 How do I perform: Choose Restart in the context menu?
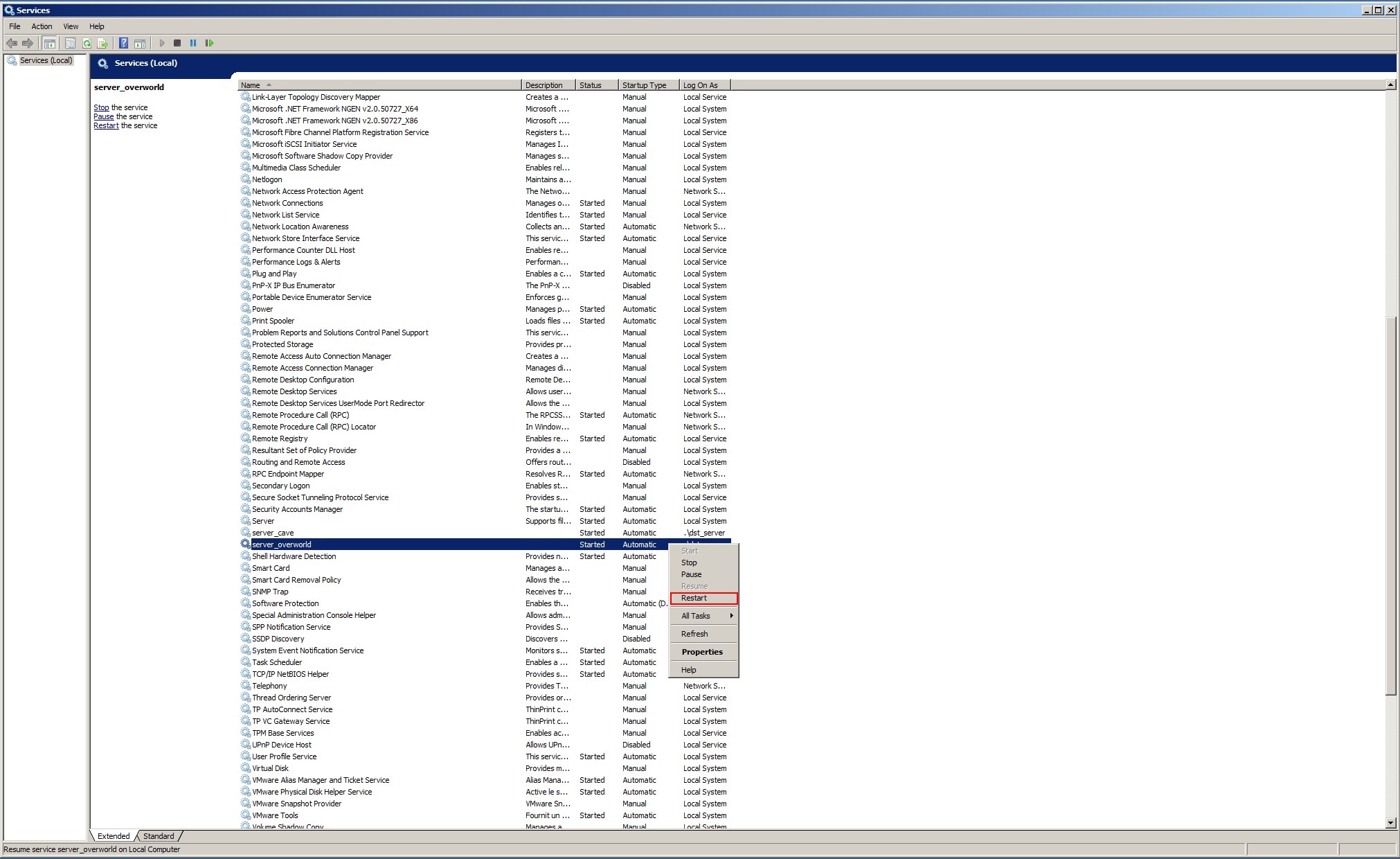694,598
